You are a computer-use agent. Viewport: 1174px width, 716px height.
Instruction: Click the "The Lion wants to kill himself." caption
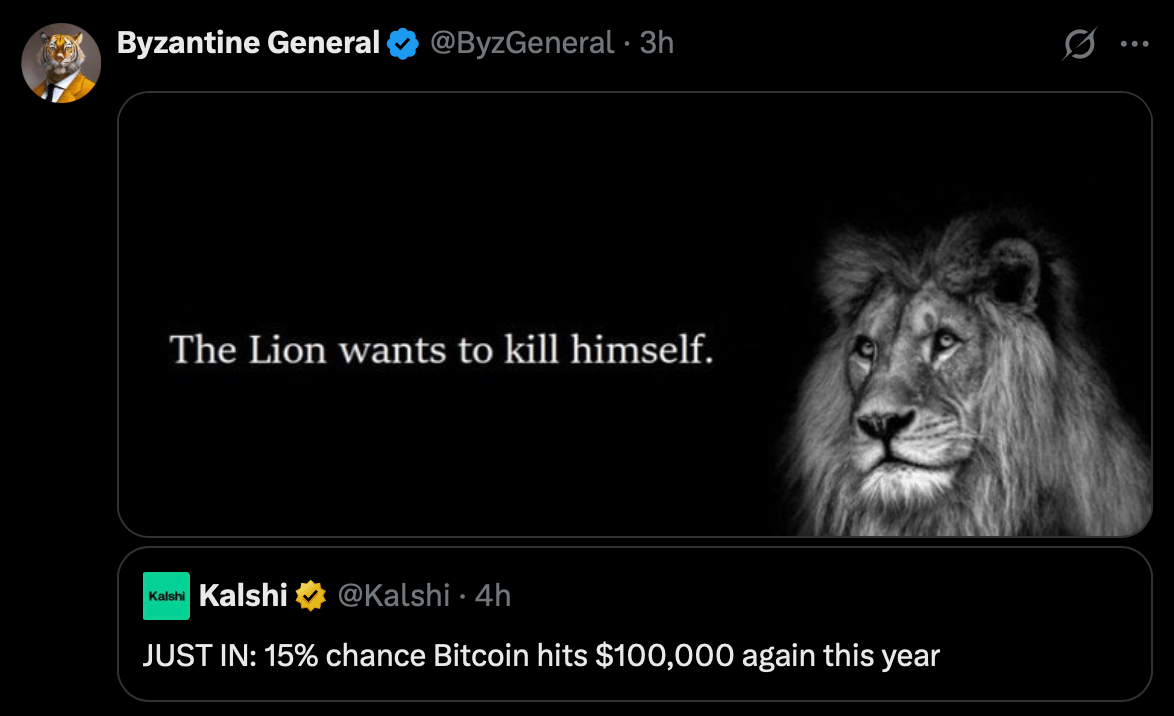[x=441, y=350]
